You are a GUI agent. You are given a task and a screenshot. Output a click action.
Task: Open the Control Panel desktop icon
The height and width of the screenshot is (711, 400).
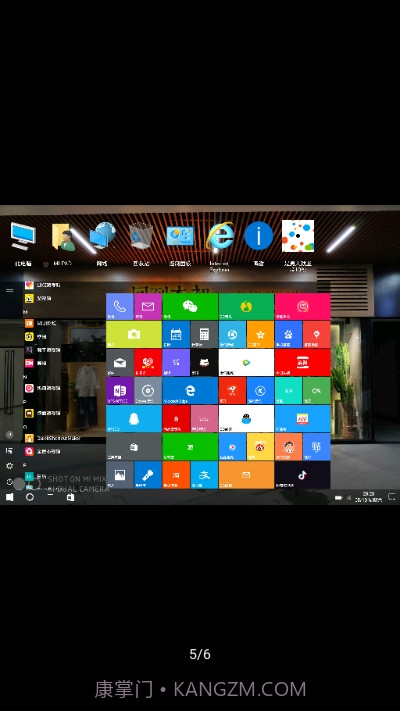[180, 243]
